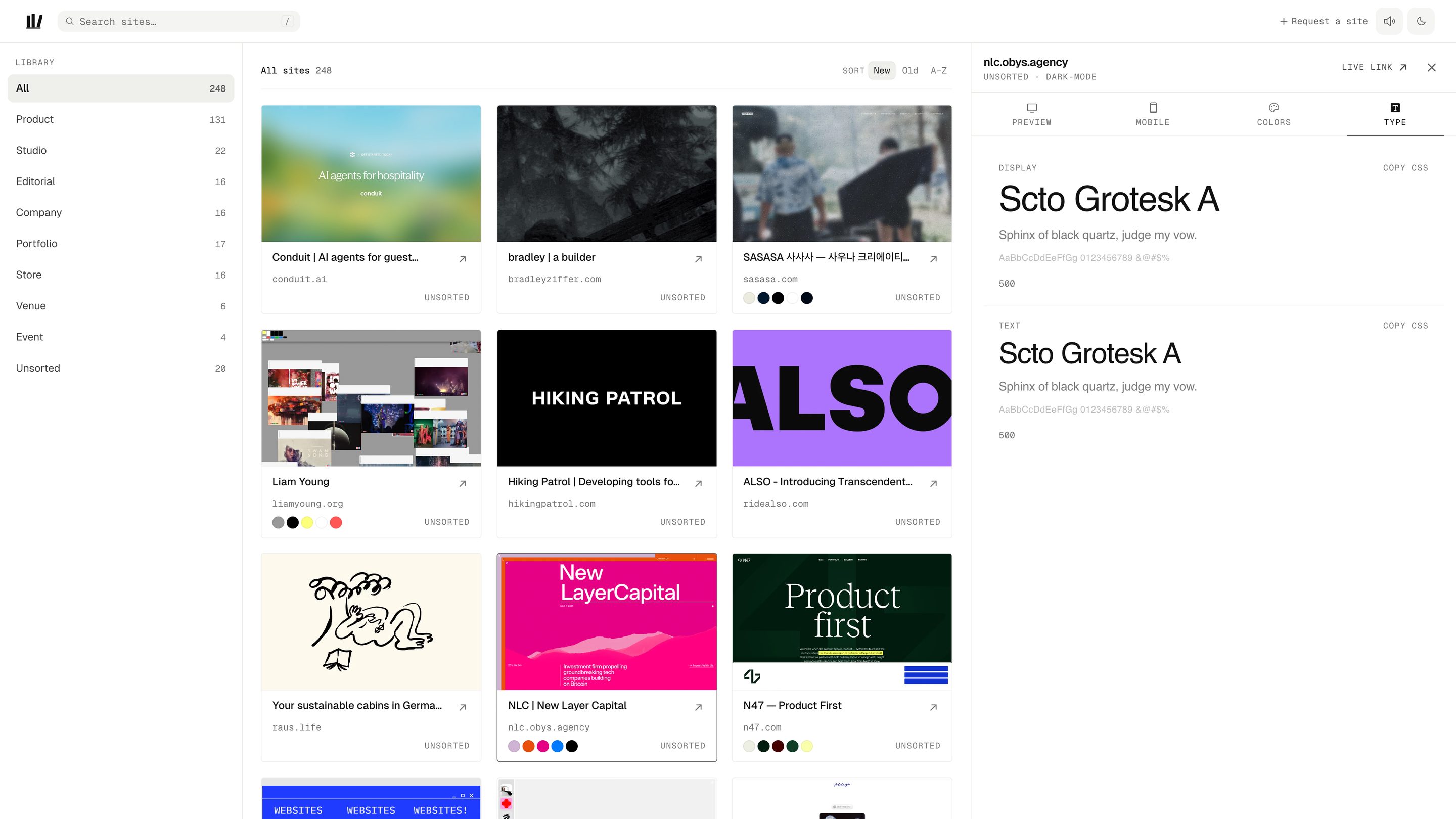Open Liam Young external arrow icon
The image size is (1456, 819).
(x=463, y=483)
